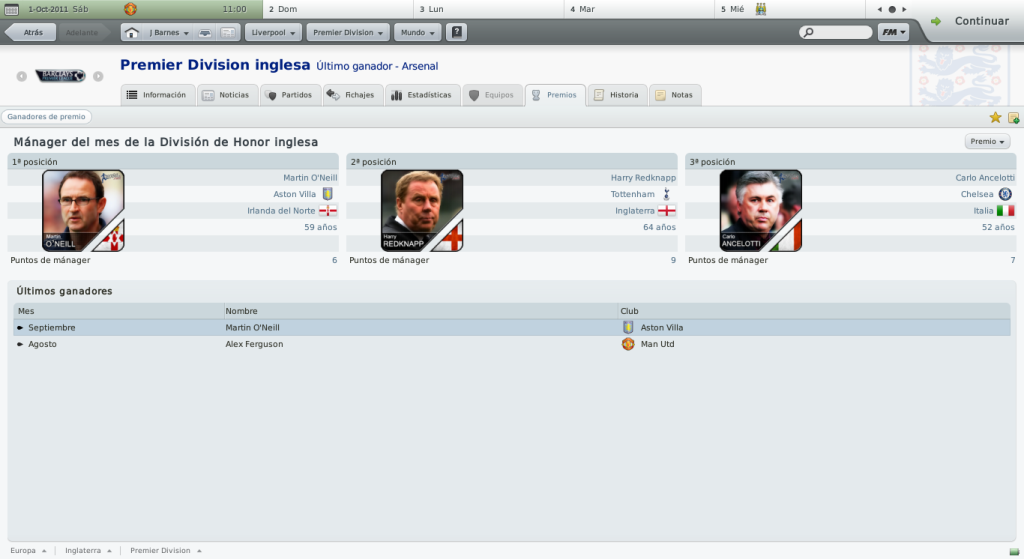
Task: Open the J Barnes dropdown
Action: [168, 33]
